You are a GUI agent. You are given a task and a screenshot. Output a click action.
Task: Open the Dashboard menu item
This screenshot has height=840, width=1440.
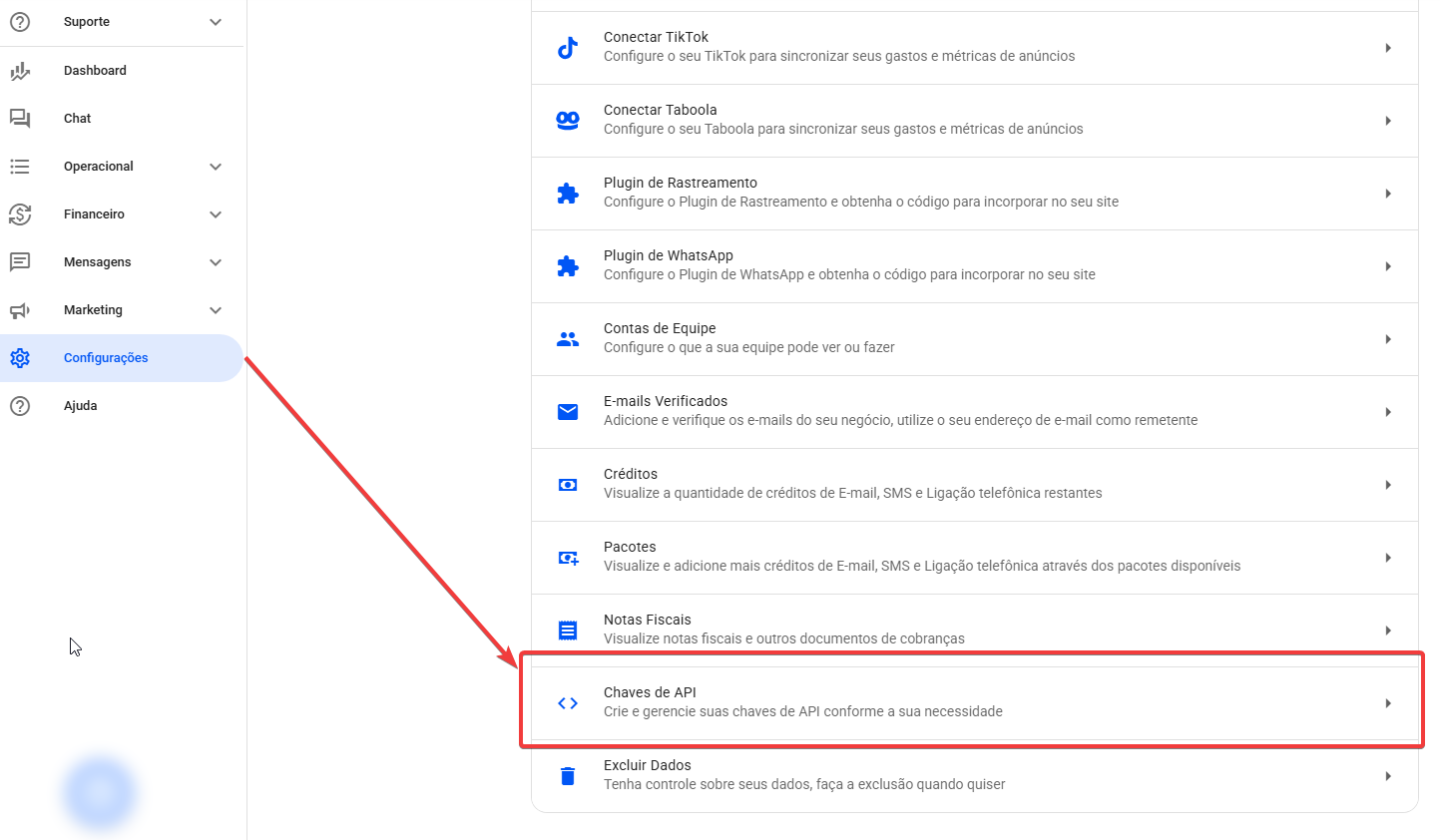point(122,71)
